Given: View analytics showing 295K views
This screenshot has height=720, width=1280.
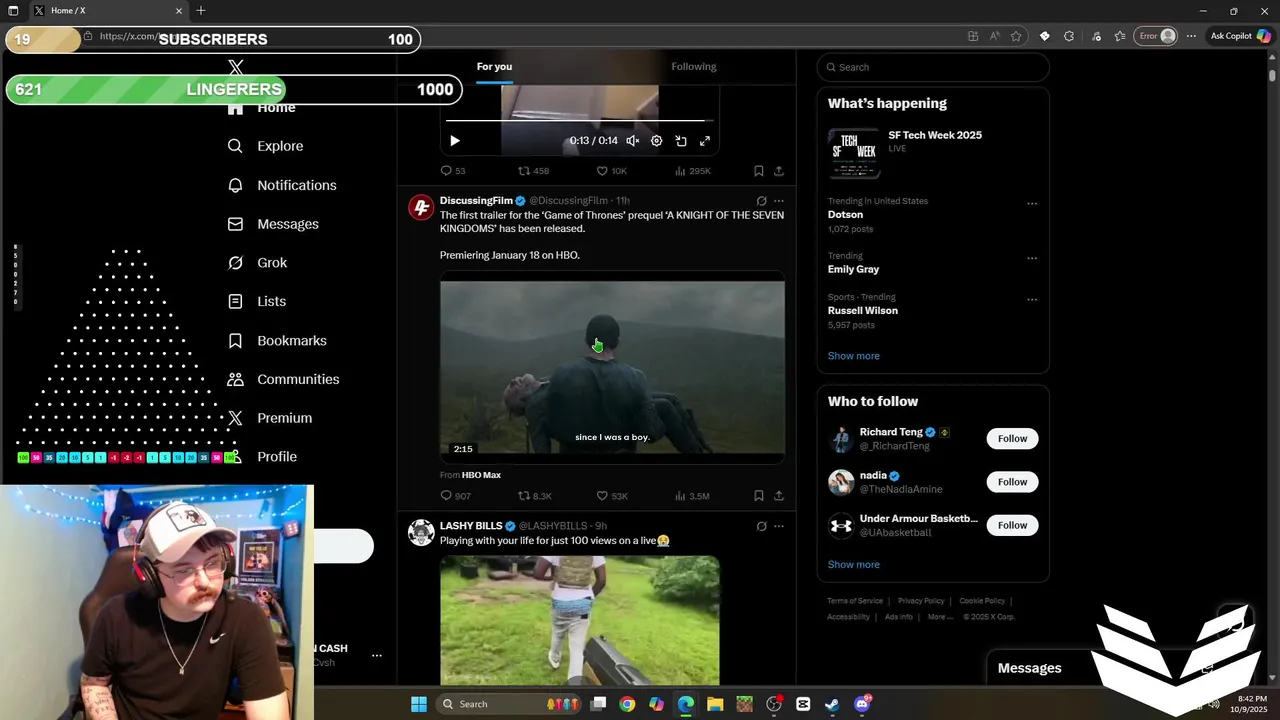Looking at the screenshot, I should click(x=693, y=171).
